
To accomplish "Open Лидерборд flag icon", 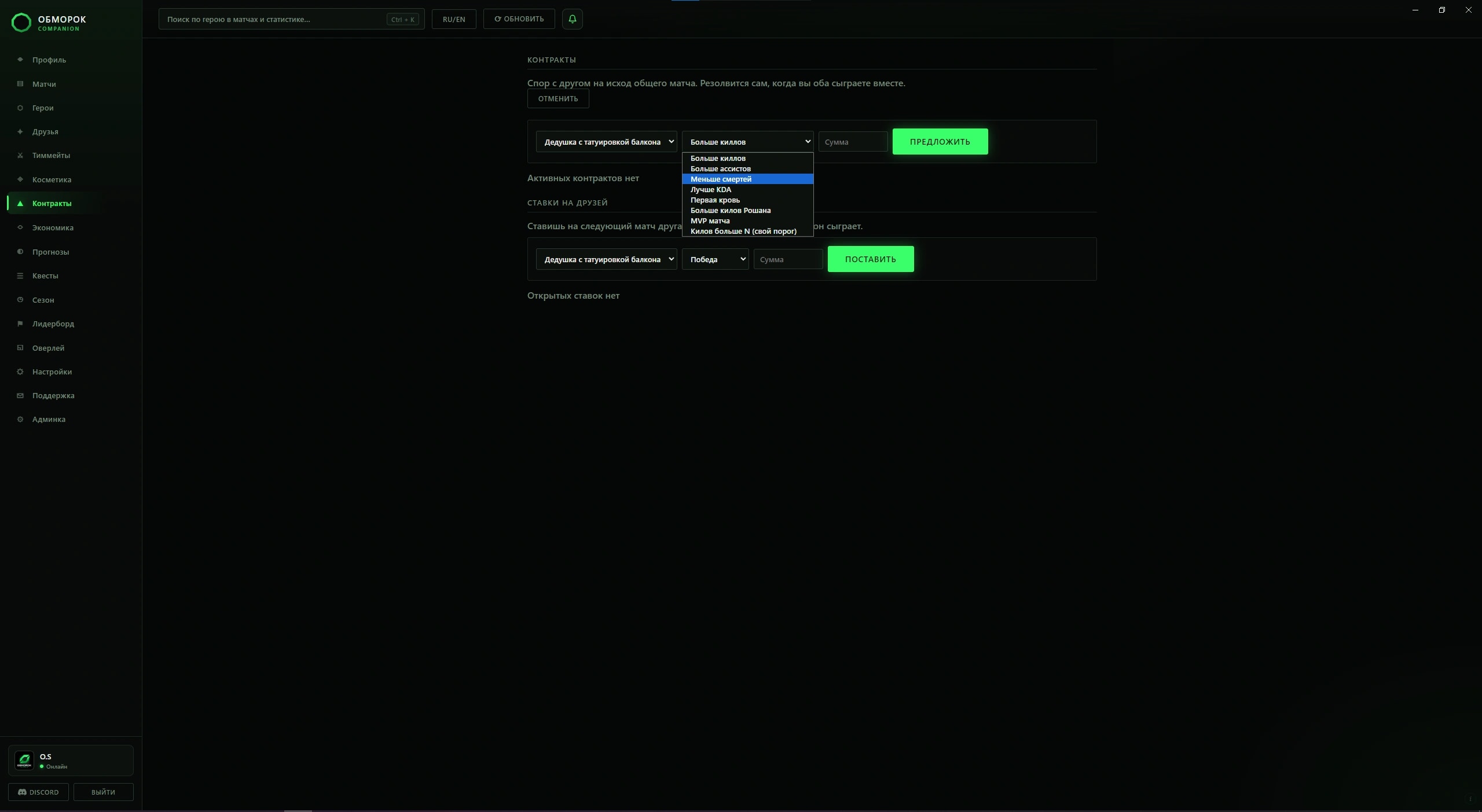I will (20, 324).
